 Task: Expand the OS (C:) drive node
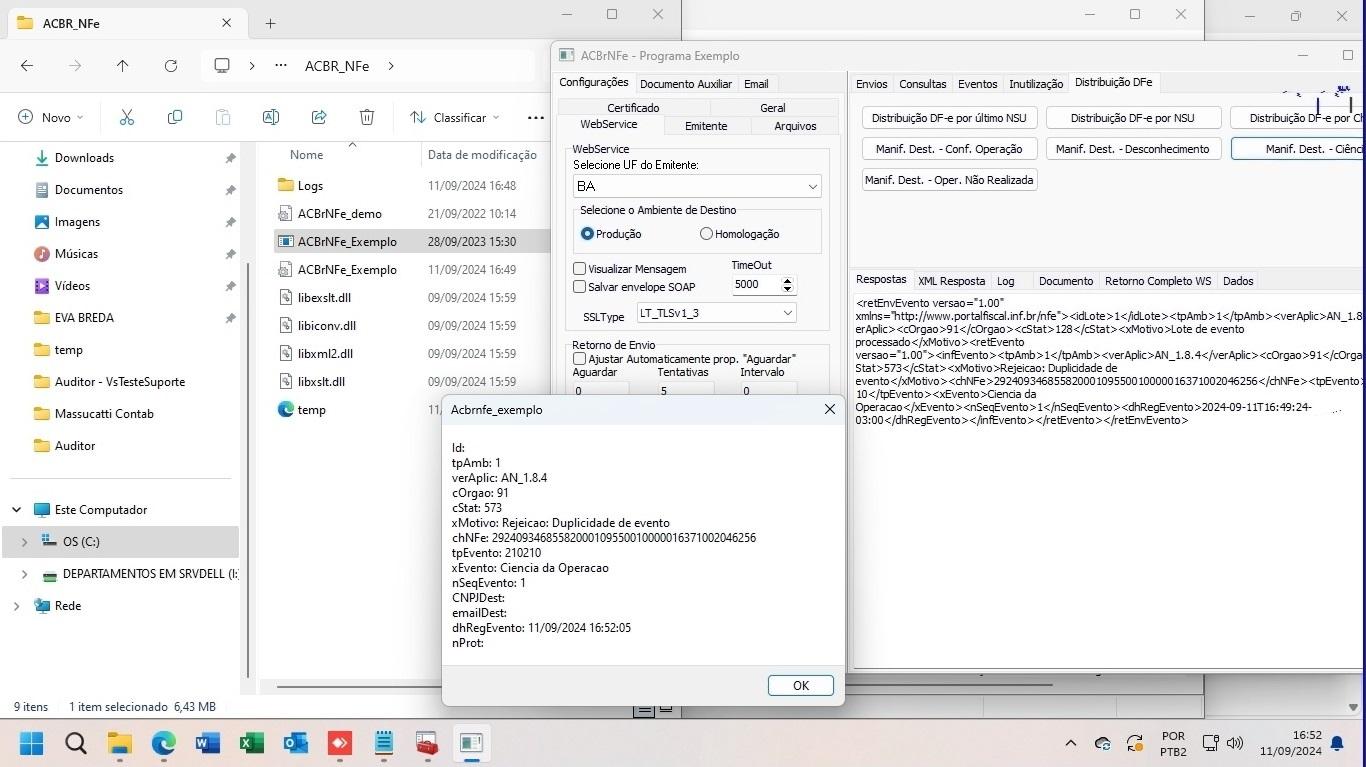click(24, 542)
